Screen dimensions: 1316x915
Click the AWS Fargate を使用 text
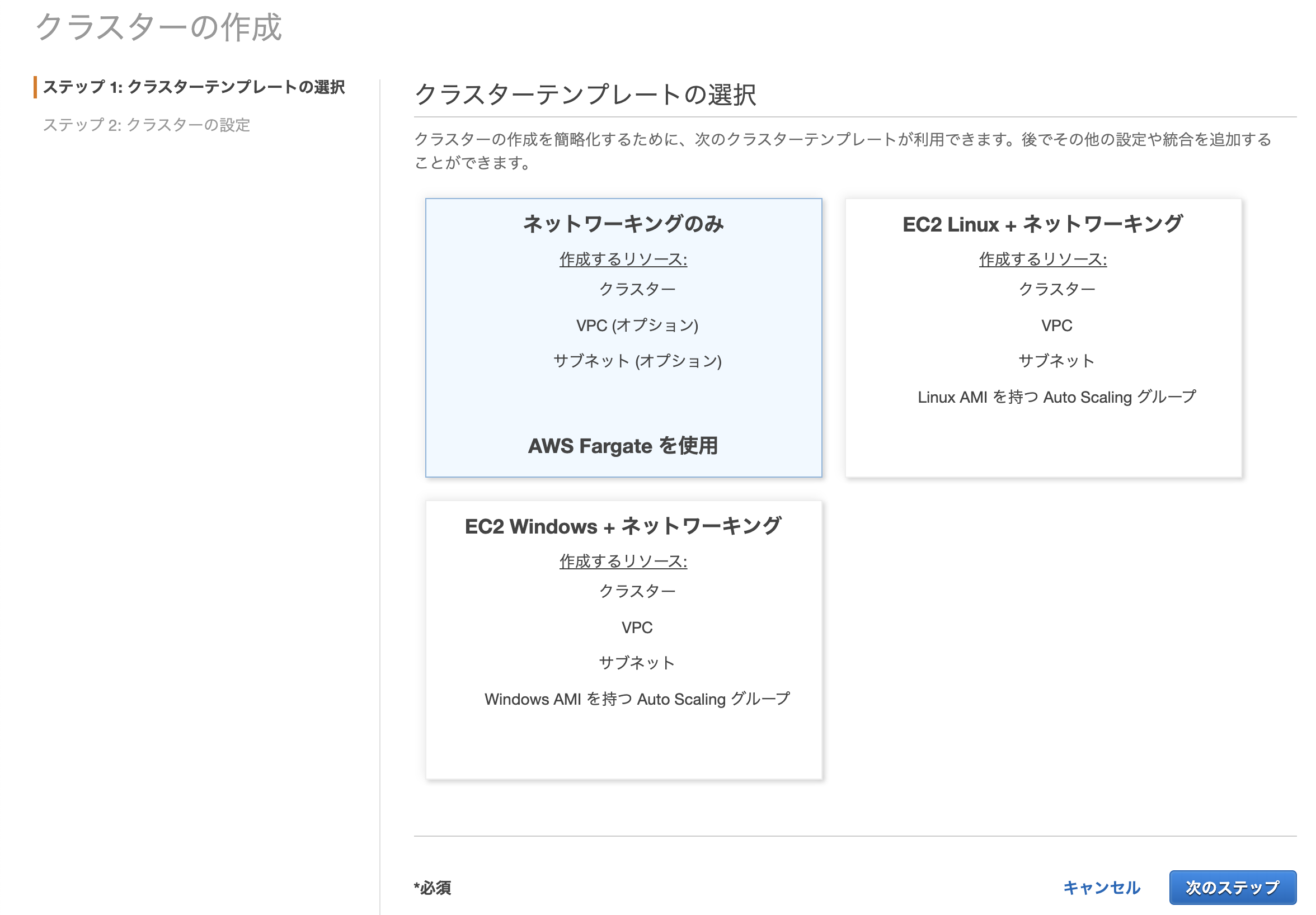(623, 446)
